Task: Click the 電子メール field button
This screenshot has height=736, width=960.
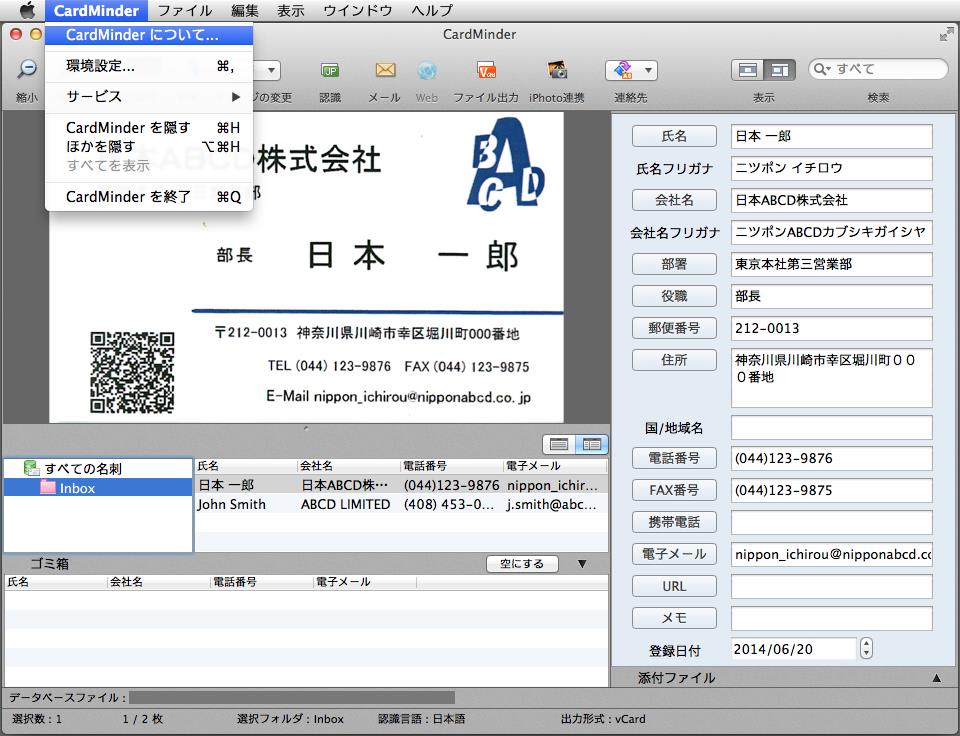Action: point(674,554)
